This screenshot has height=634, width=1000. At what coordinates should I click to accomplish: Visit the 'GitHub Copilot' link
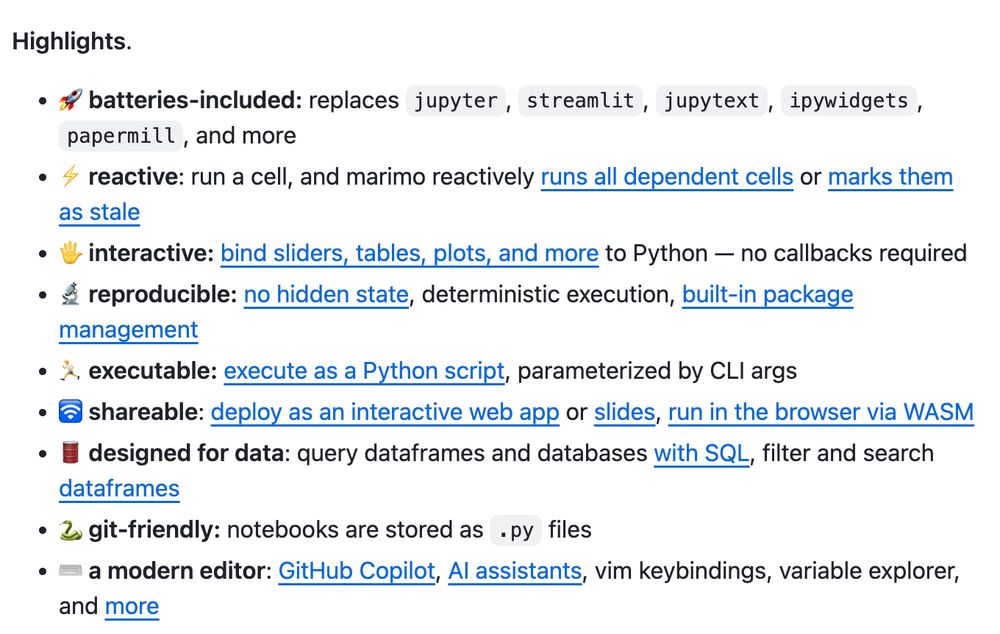click(357, 571)
